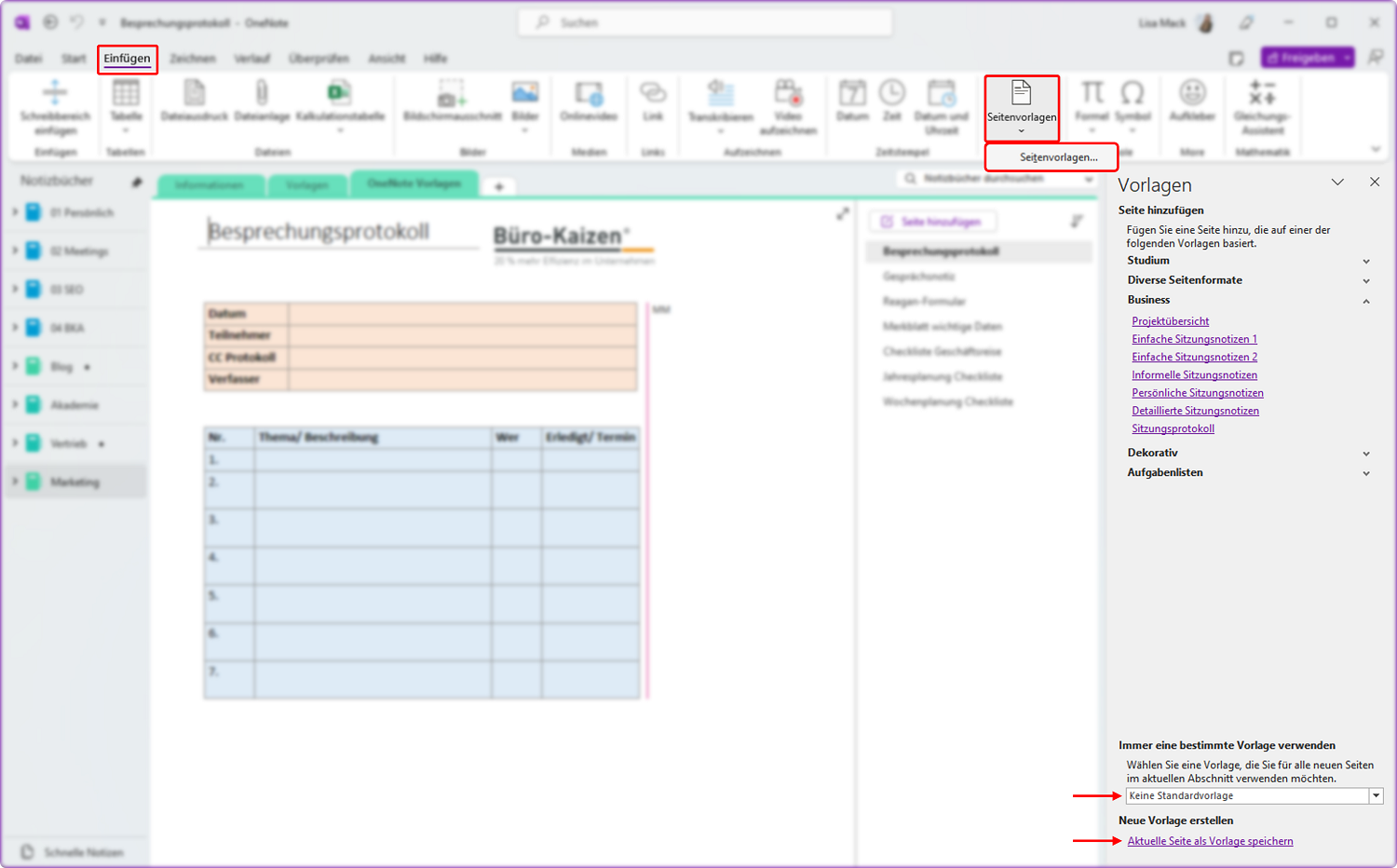Open the Seitenvorlagen ribbon button
This screenshot has width=1397, height=868.
(x=1022, y=105)
